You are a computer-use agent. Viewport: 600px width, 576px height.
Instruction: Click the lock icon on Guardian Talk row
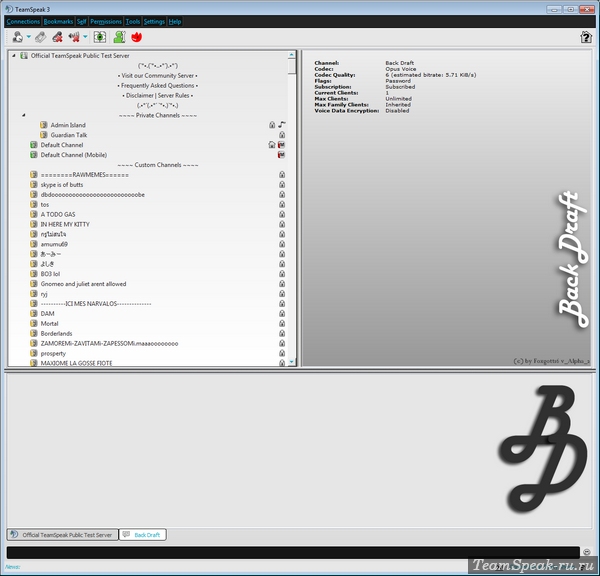coord(282,135)
